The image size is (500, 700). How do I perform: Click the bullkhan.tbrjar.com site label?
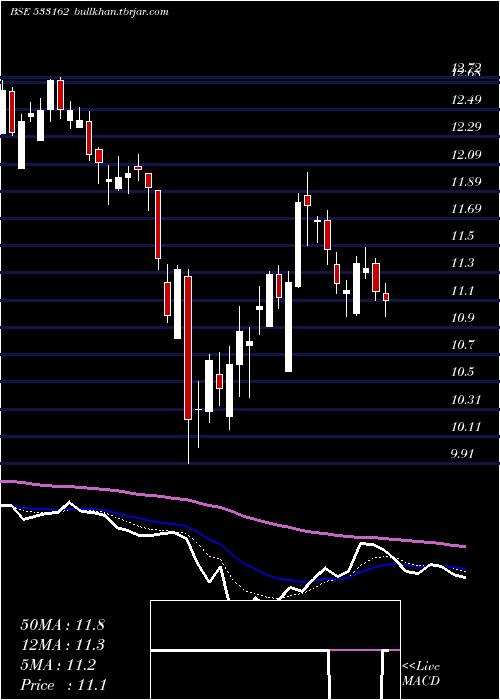click(x=119, y=12)
